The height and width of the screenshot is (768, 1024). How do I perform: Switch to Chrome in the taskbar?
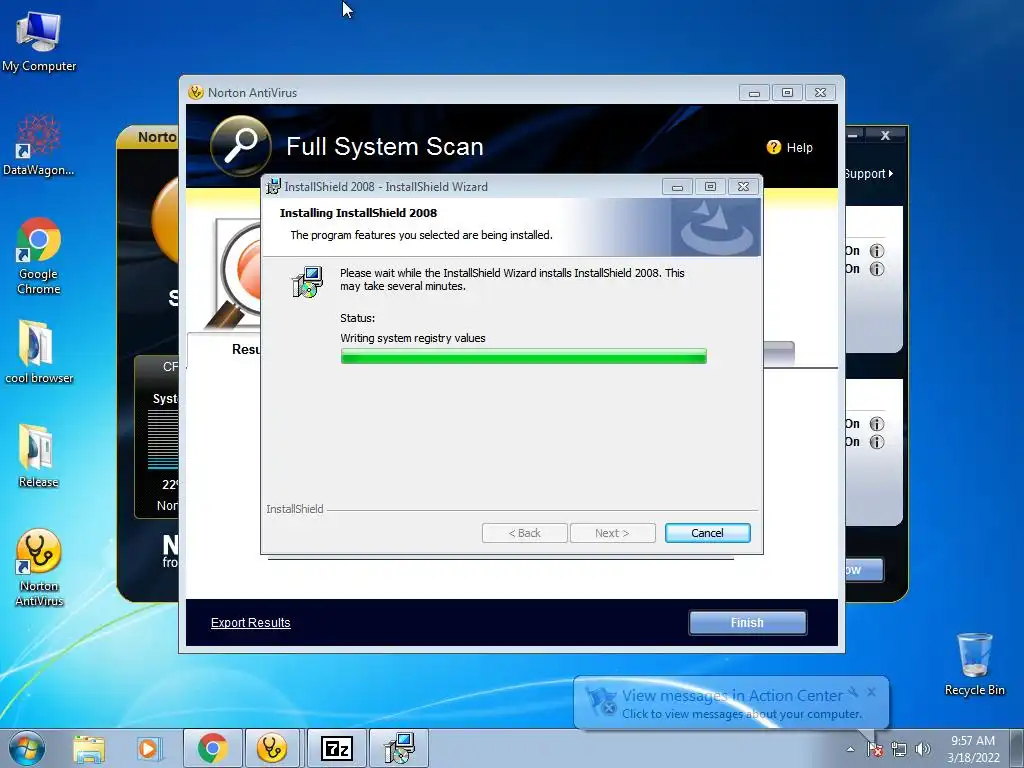pos(212,748)
